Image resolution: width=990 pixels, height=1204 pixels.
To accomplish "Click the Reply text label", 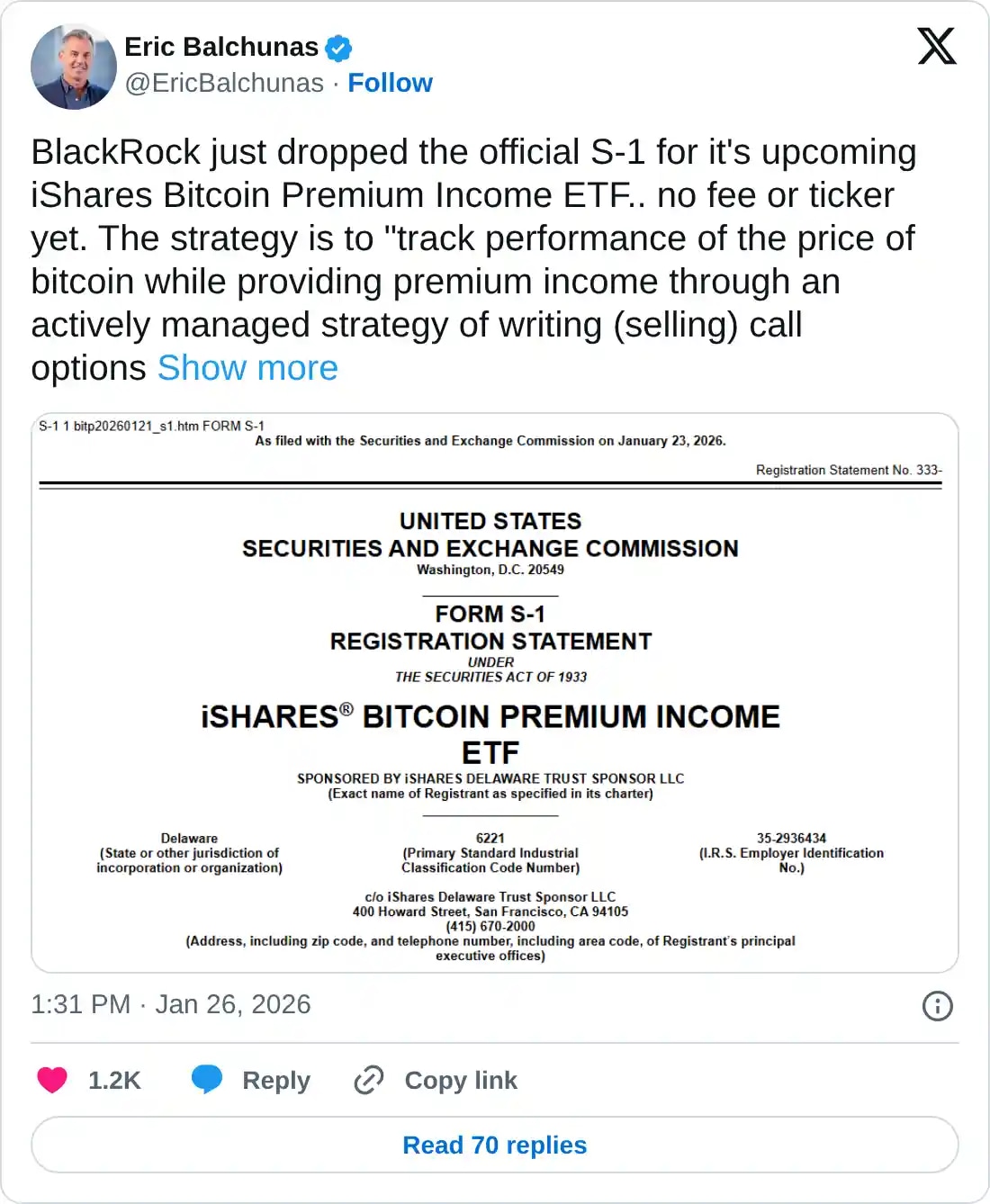I will click(275, 1080).
